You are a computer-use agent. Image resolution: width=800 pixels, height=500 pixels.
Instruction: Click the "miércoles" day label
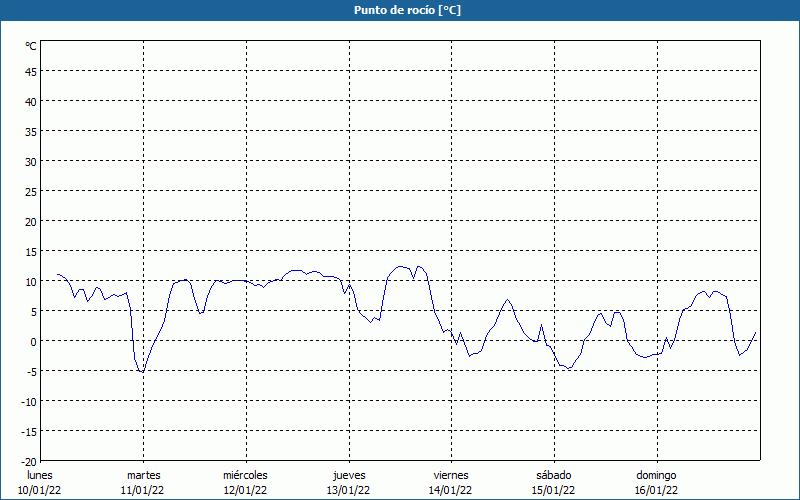pyautogui.click(x=245, y=475)
